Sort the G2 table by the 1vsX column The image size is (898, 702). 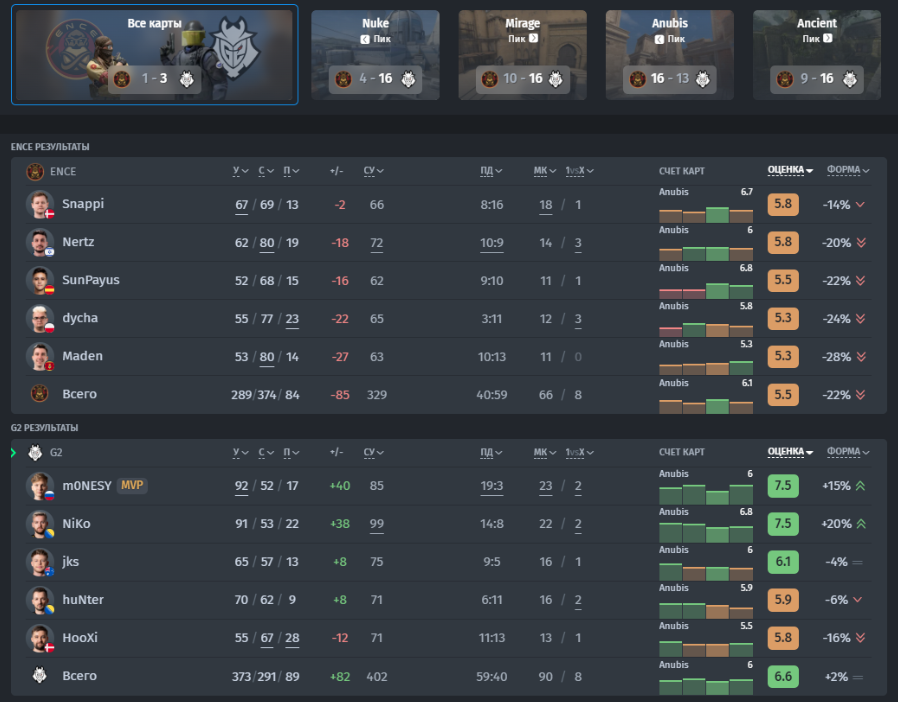(580, 452)
